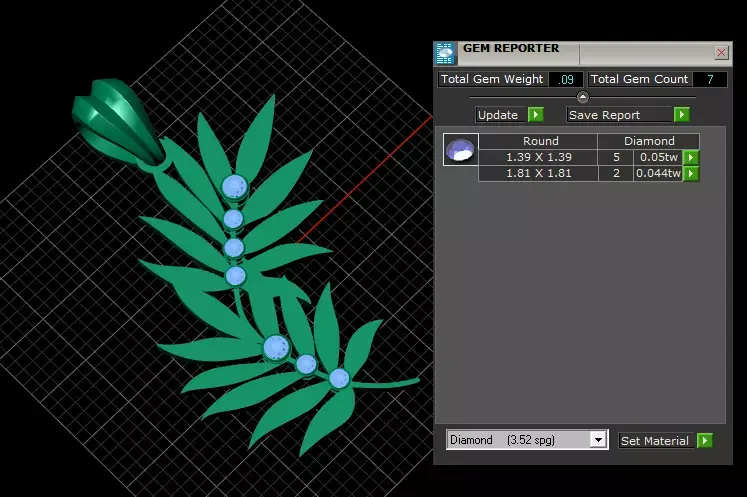Image resolution: width=747 pixels, height=497 pixels.
Task: Click the Save Report button label
Action: point(604,115)
